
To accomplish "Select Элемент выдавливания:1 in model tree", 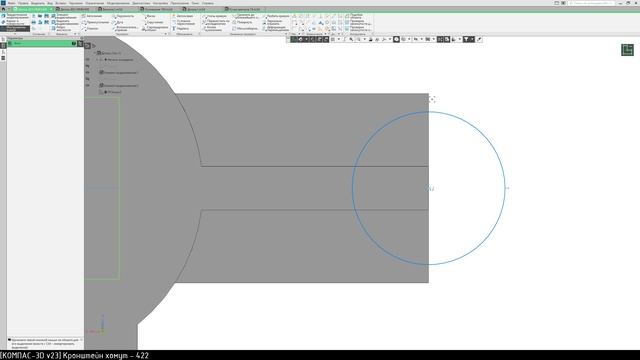I will [x=119, y=73].
